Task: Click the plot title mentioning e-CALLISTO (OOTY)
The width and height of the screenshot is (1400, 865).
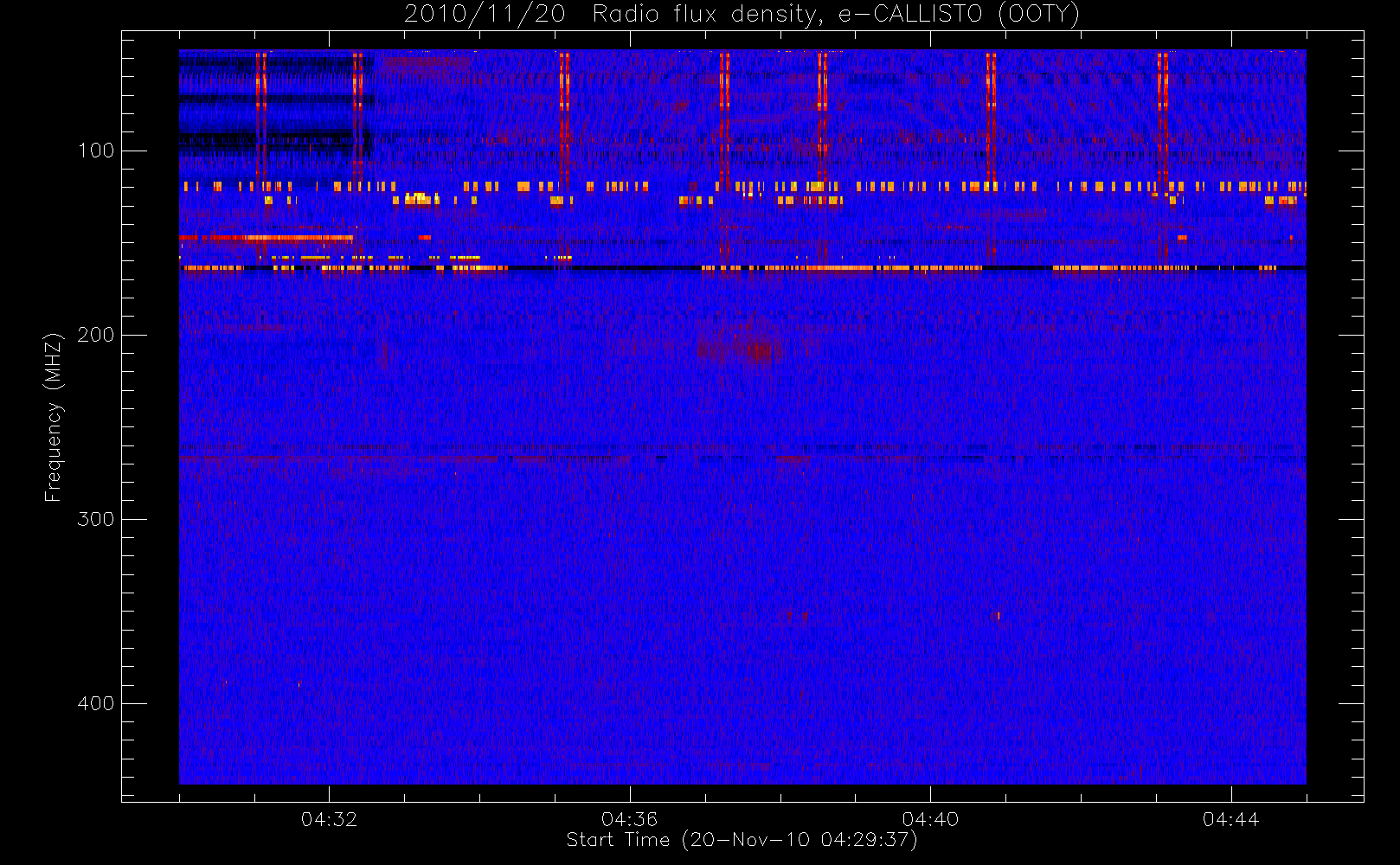Action: tap(742, 15)
